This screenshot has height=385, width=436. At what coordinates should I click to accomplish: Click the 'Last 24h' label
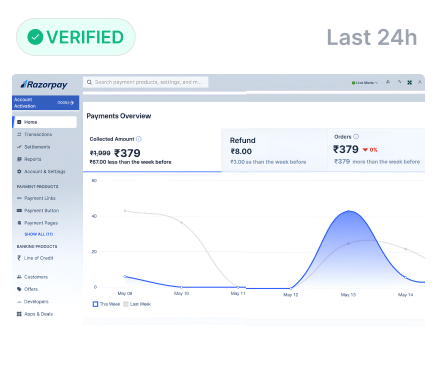pos(372,37)
